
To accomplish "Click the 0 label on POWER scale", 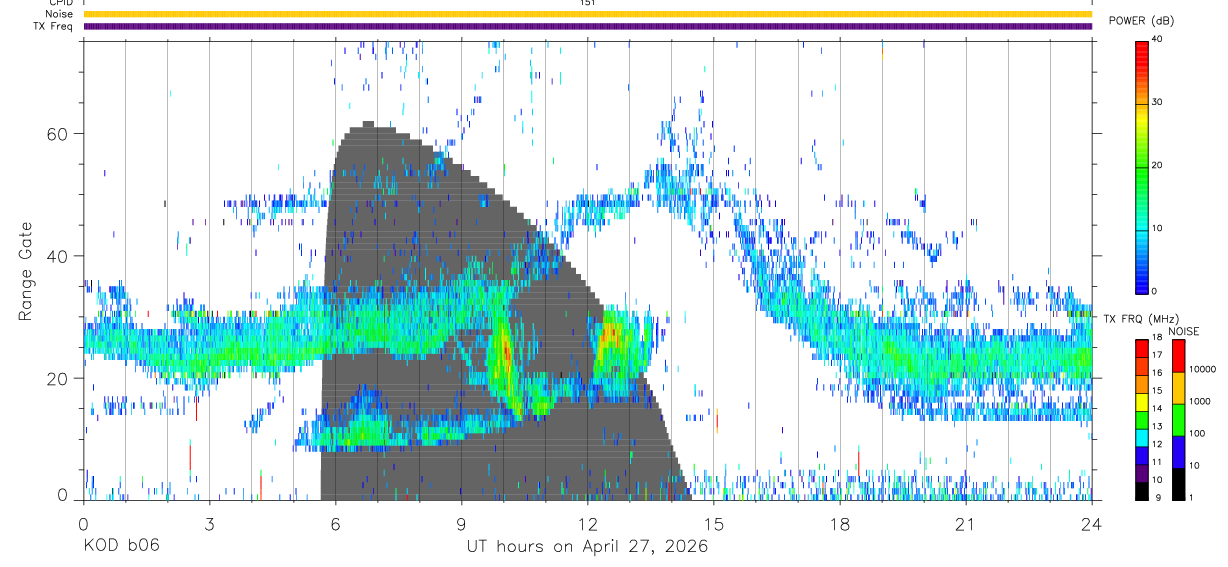I will pyautogui.click(x=1154, y=291).
